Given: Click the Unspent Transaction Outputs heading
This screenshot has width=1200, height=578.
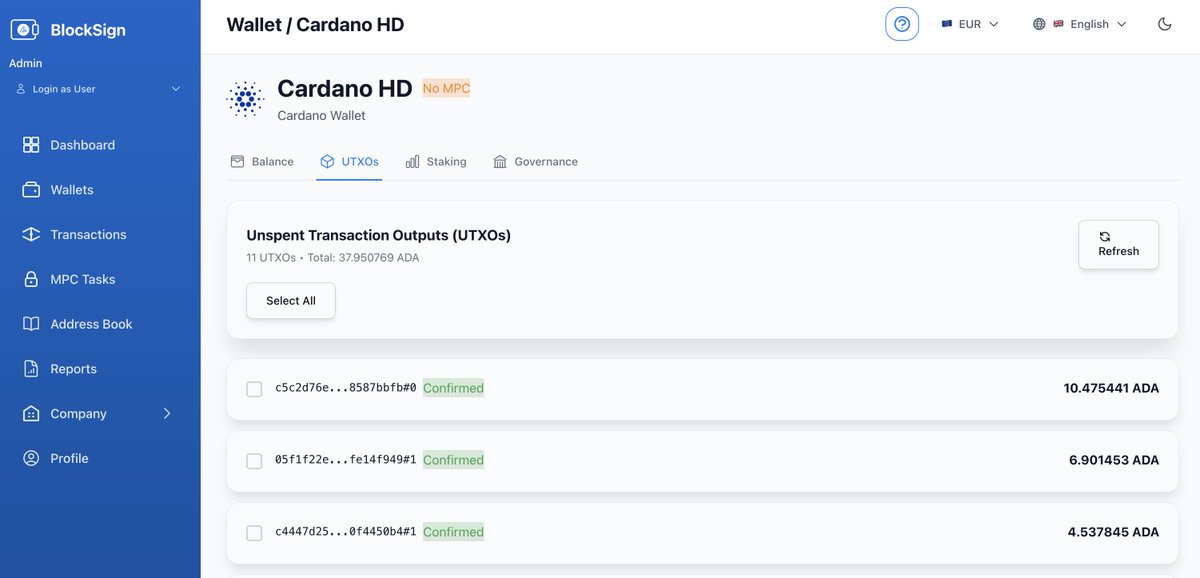Looking at the screenshot, I should (x=379, y=236).
